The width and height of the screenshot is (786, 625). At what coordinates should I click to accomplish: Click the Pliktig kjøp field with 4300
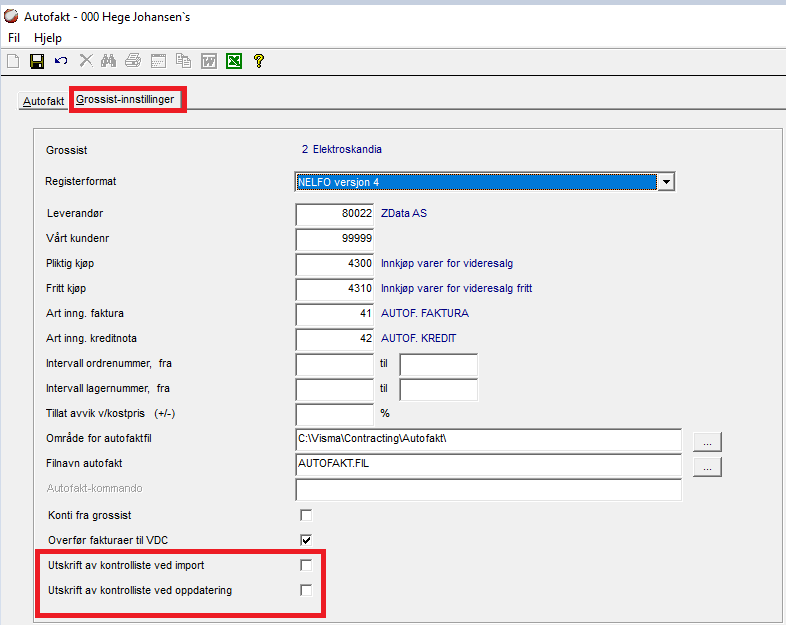(335, 264)
